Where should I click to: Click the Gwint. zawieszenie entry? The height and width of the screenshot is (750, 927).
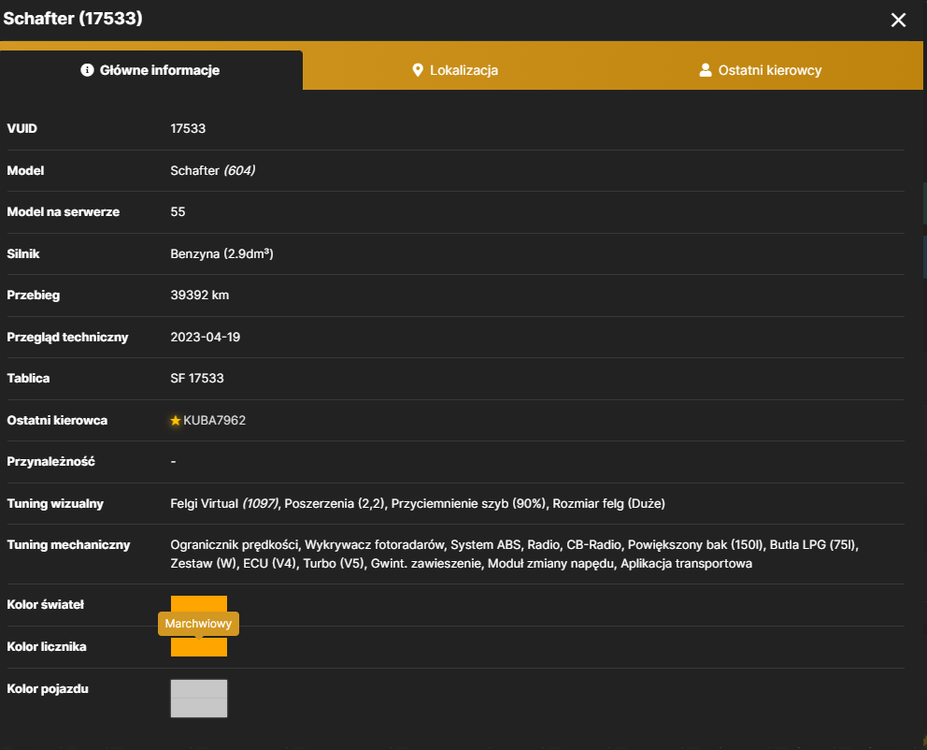(426, 564)
